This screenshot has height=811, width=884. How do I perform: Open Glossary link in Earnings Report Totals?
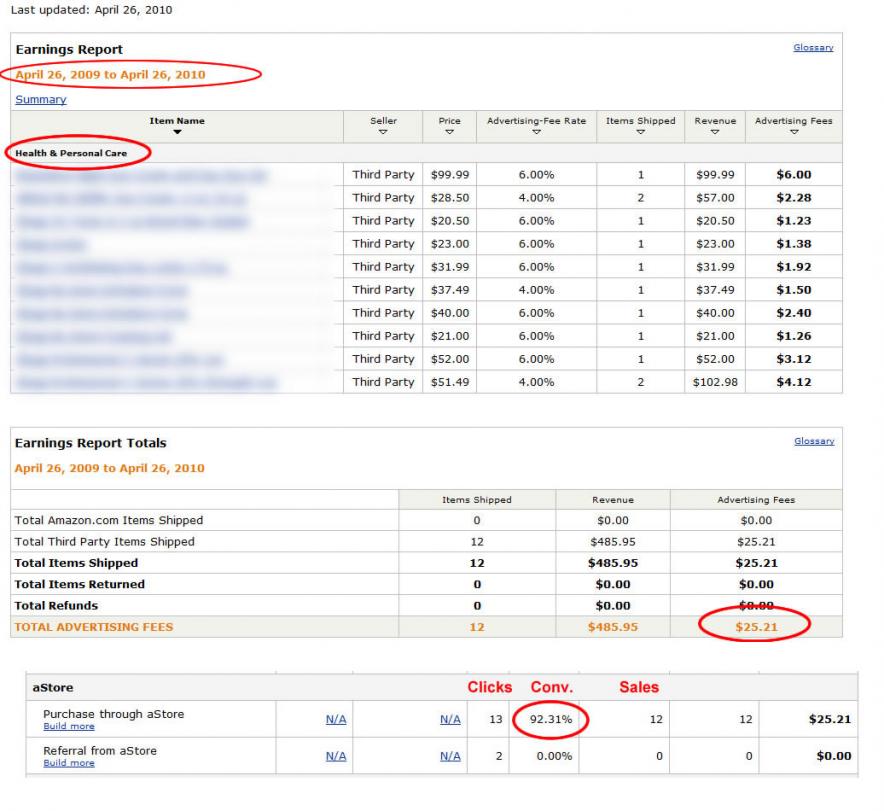(813, 441)
